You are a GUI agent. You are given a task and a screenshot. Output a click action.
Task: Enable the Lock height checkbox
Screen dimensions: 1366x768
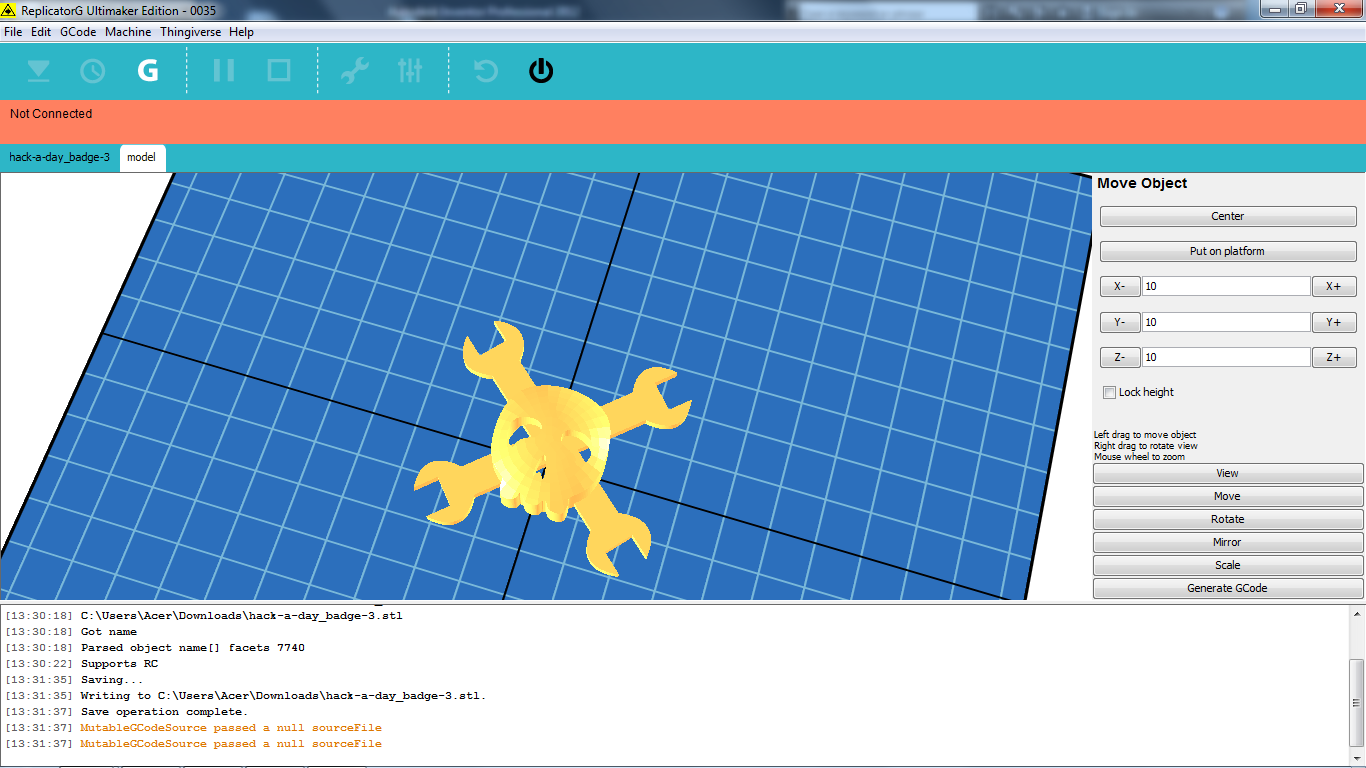click(1109, 392)
